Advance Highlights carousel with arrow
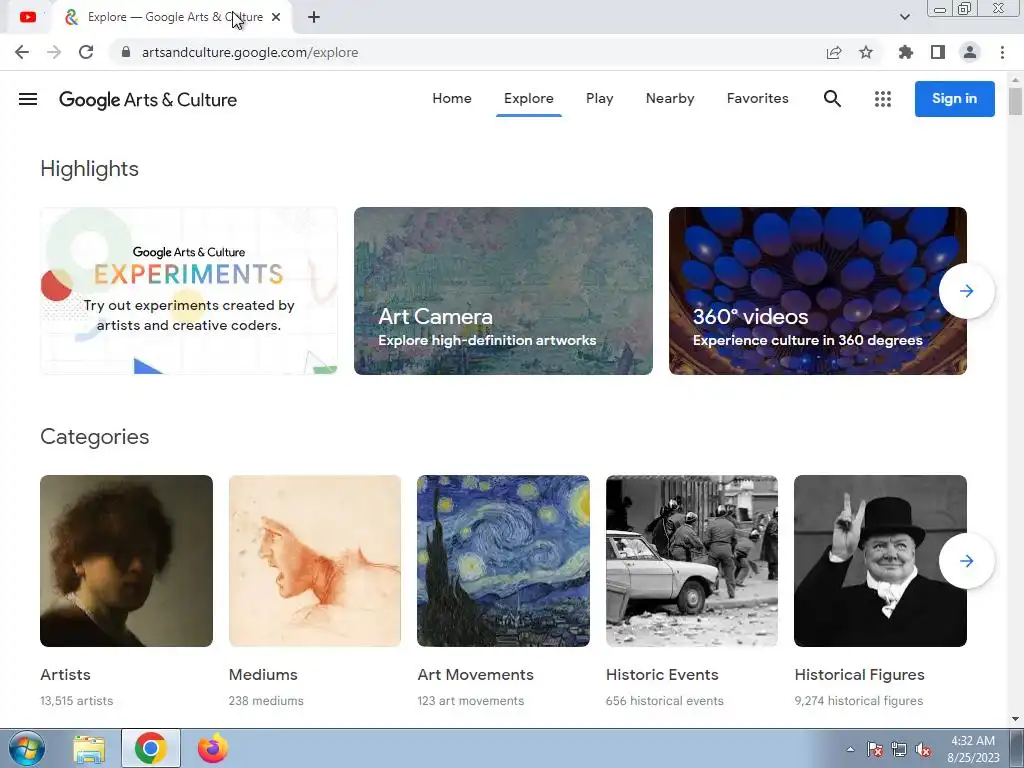This screenshot has height=768, width=1024. pos(967,291)
